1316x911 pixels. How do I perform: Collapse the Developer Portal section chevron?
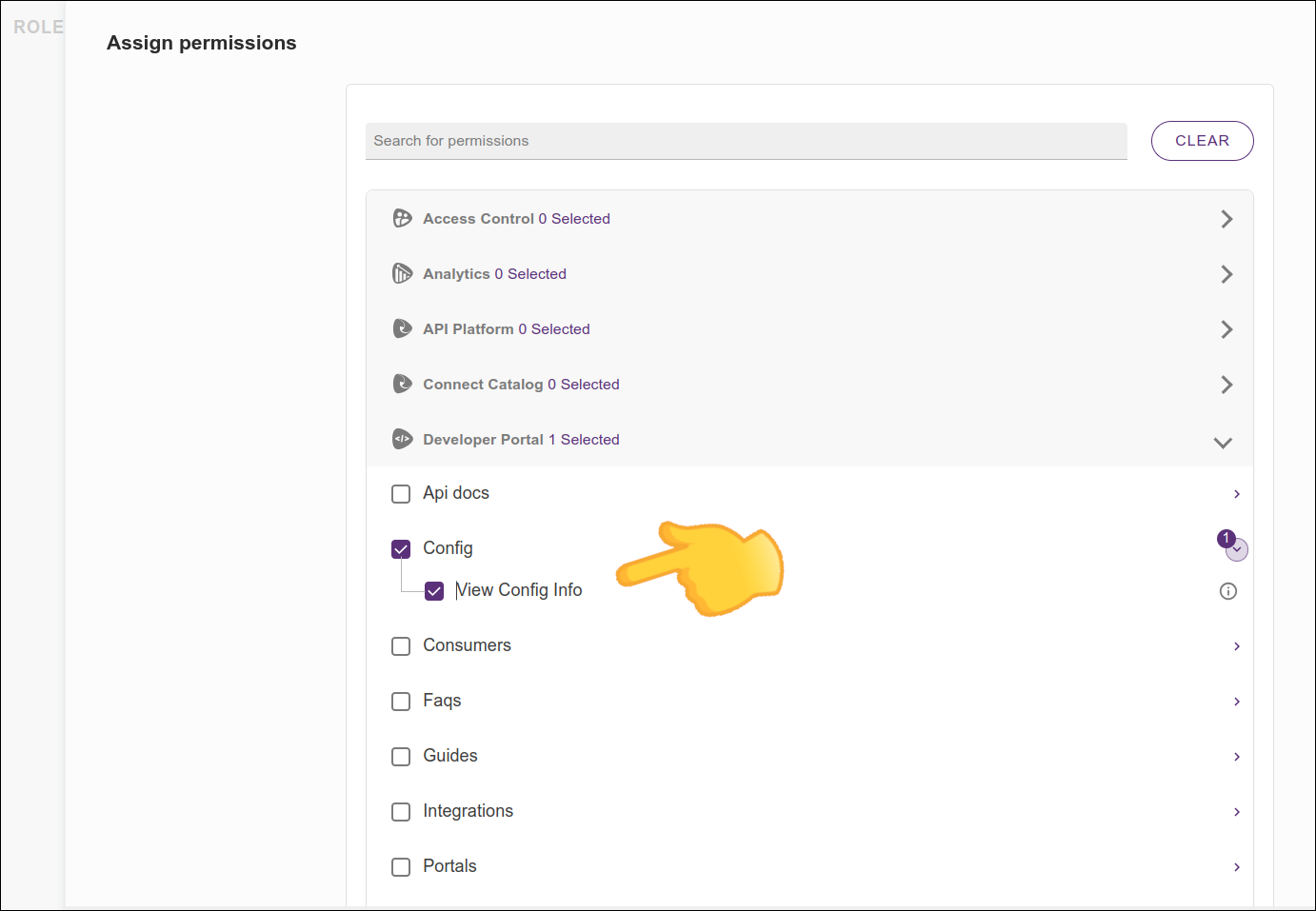coord(1223,442)
